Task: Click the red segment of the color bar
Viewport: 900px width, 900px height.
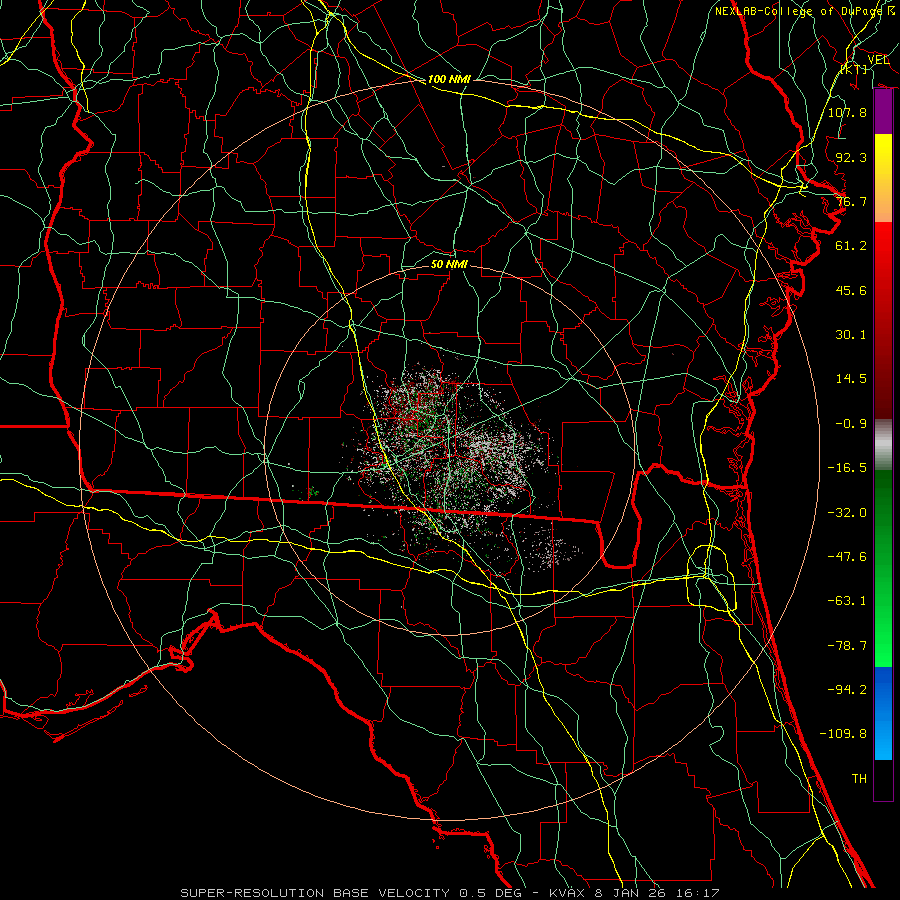Action: (x=883, y=320)
